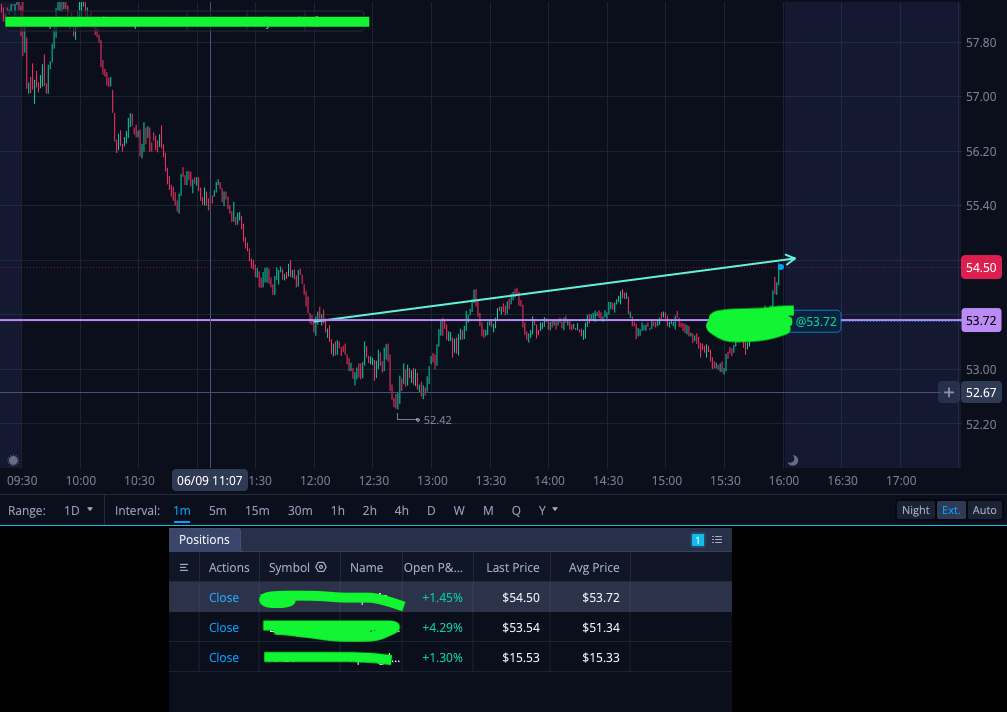
Task: Open the Range 1D dropdown
Action: [78, 510]
